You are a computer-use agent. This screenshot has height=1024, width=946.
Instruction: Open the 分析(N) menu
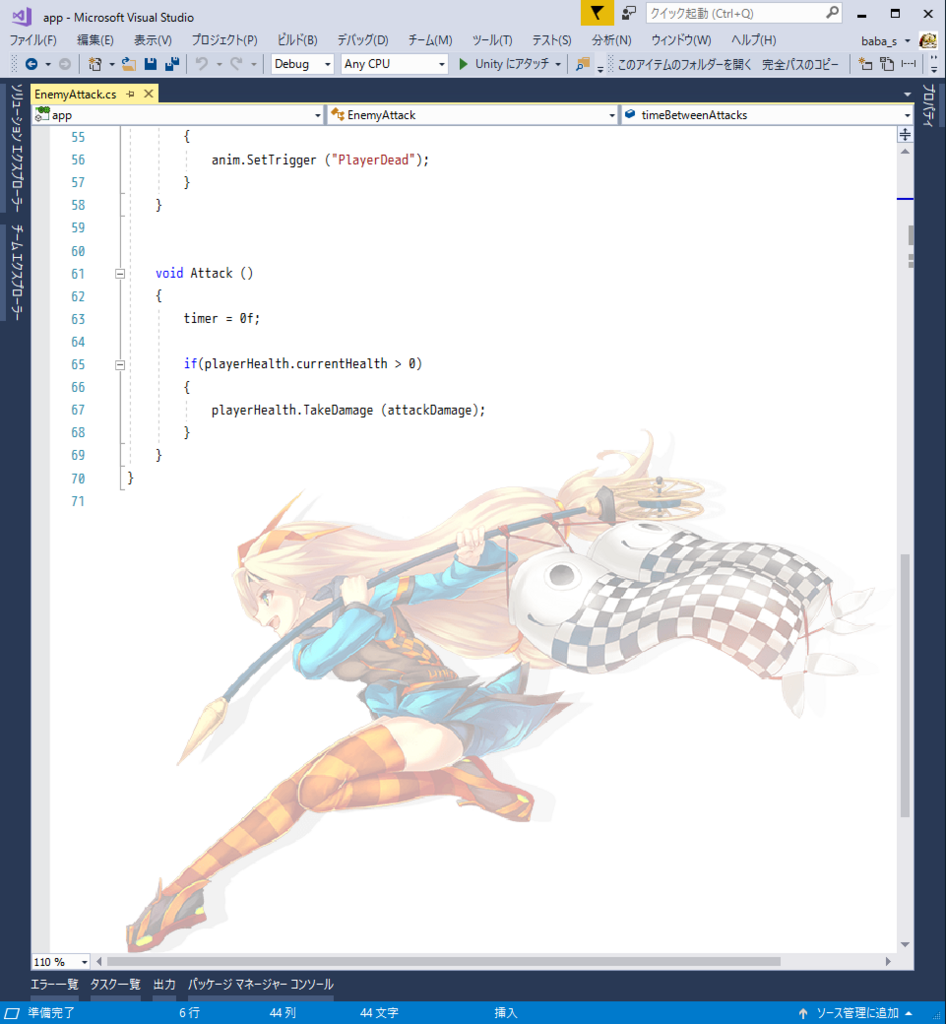(x=611, y=40)
